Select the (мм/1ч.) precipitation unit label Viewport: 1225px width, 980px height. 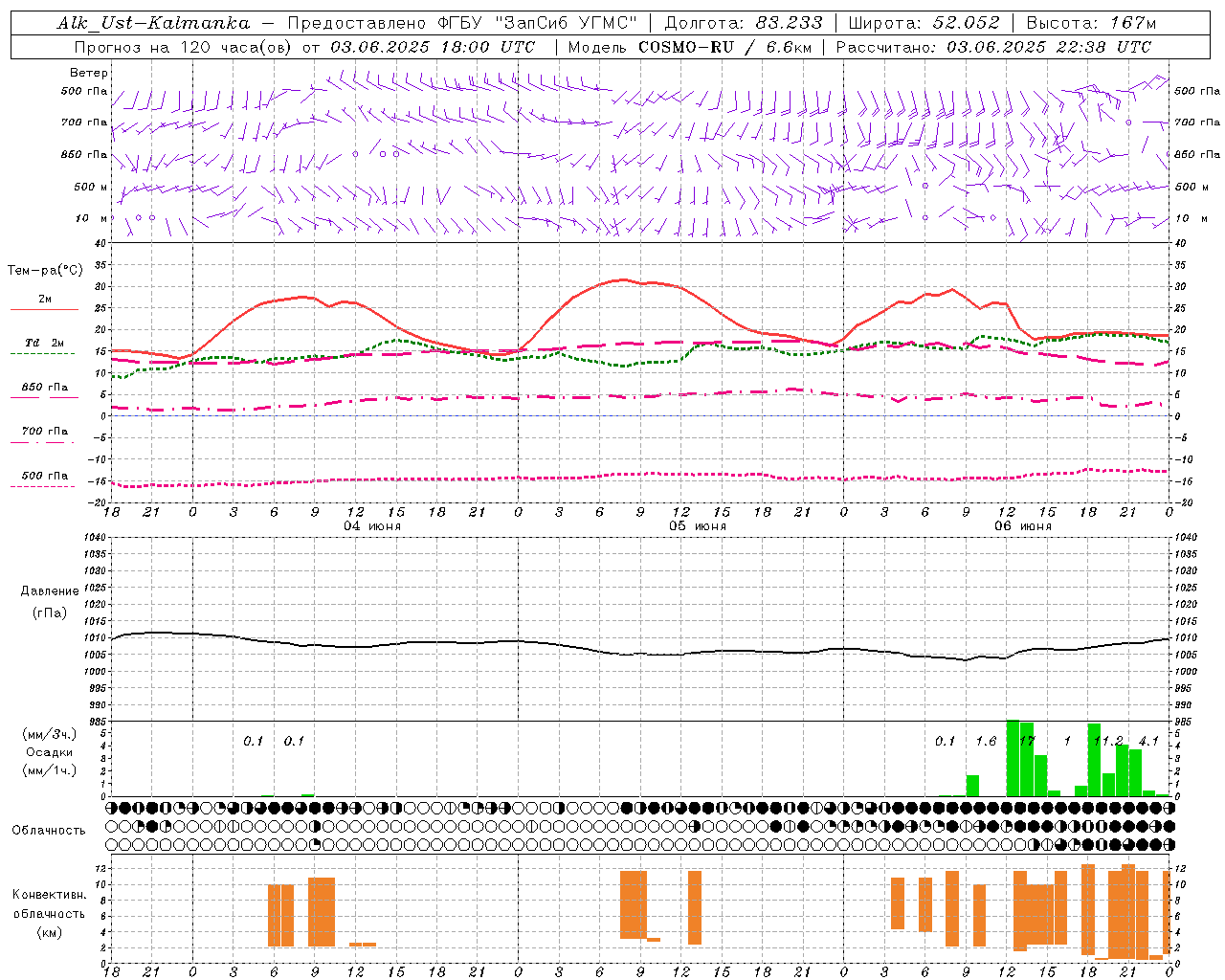click(50, 770)
